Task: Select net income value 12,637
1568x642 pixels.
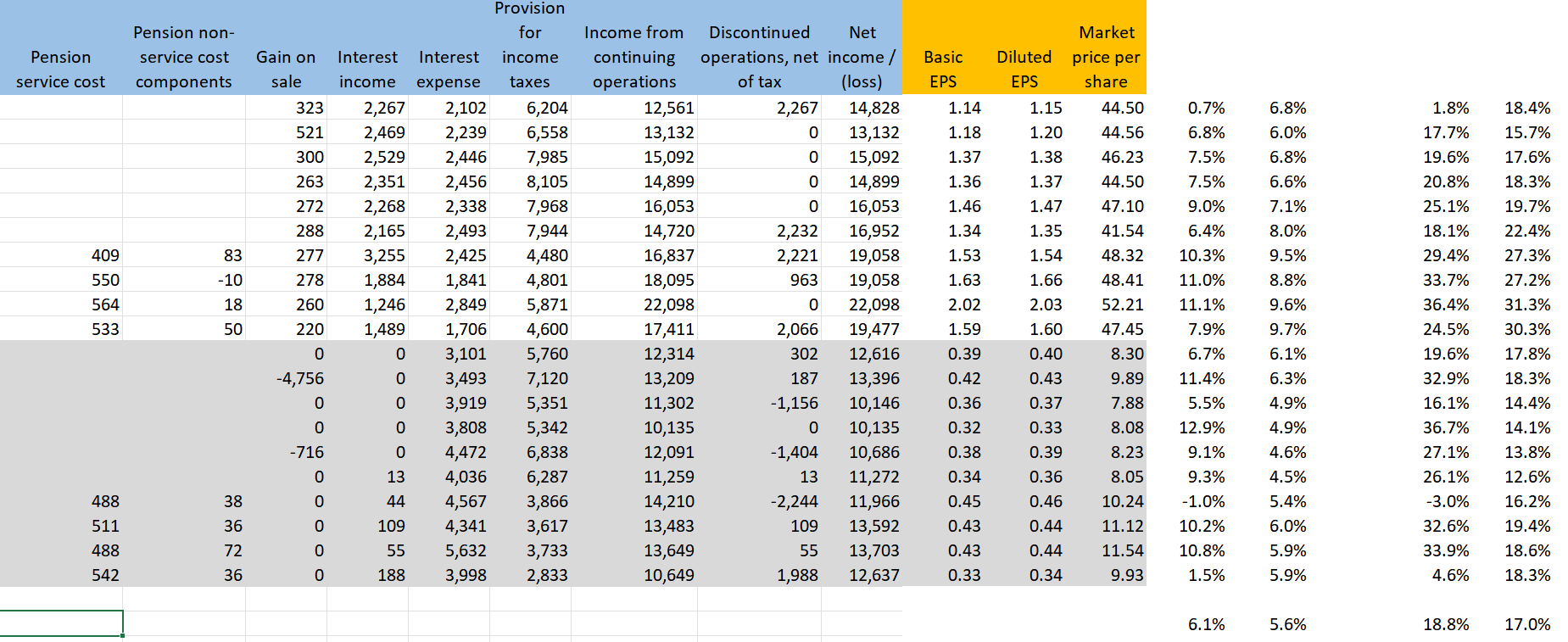Action: click(874, 575)
